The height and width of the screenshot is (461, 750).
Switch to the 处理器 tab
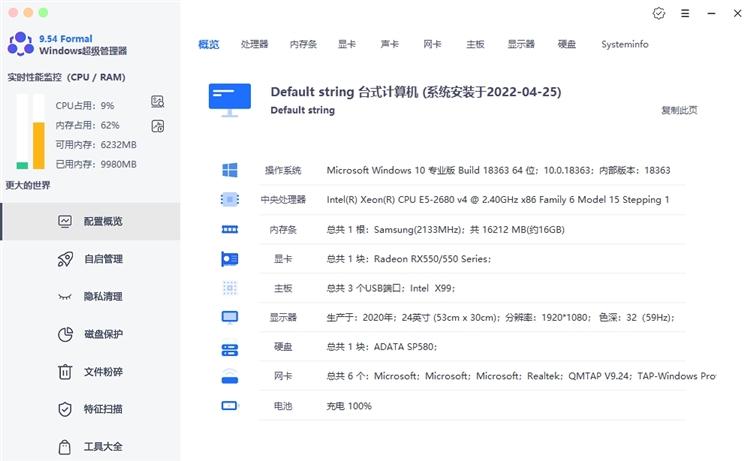254,44
